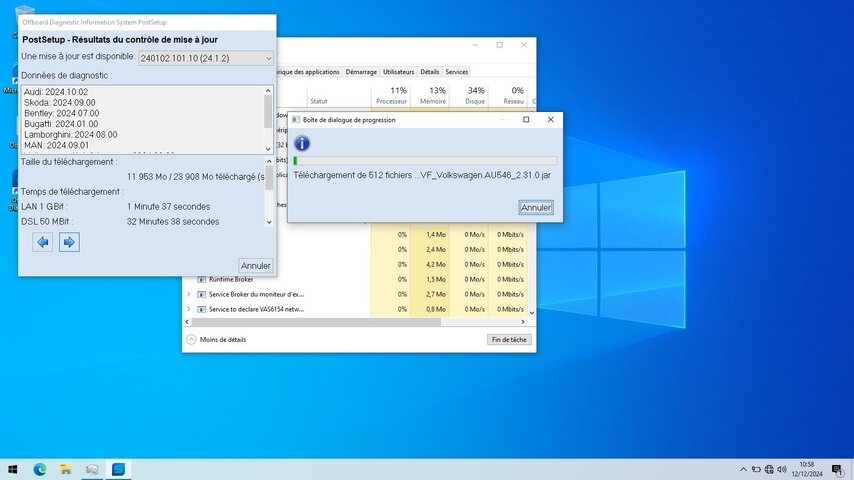Select the Audi: 2024.10.02 line
The image size is (854, 480).
coord(56,92)
